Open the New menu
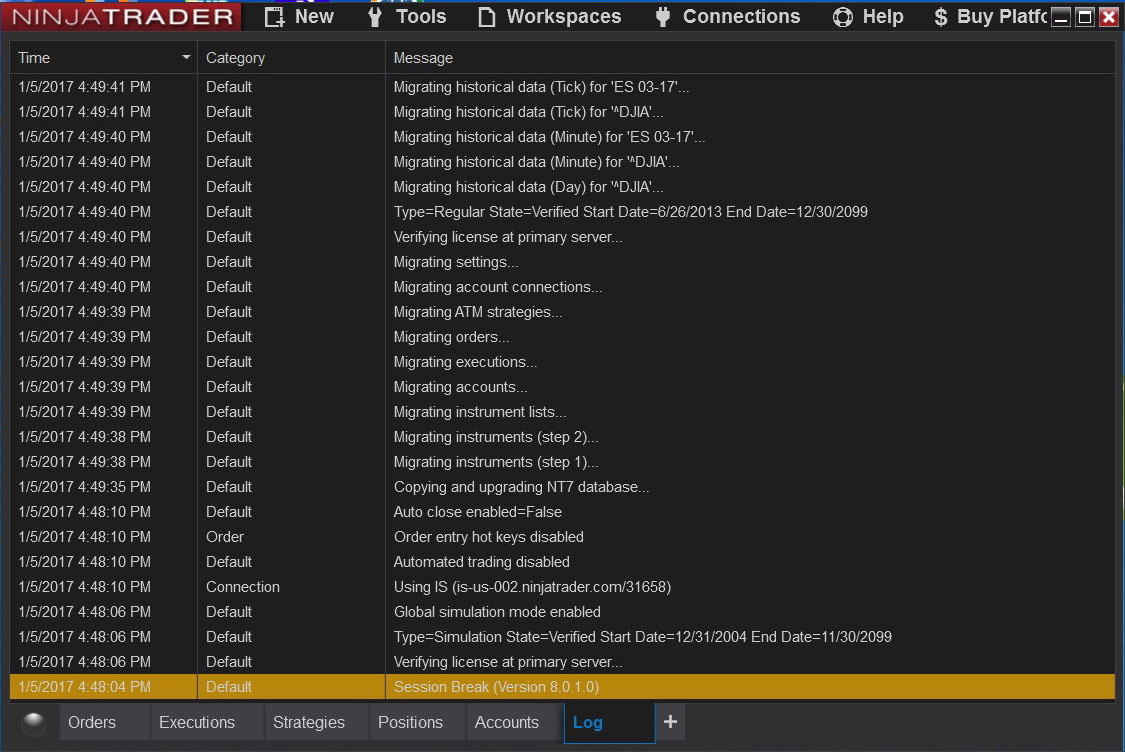 [x=298, y=17]
